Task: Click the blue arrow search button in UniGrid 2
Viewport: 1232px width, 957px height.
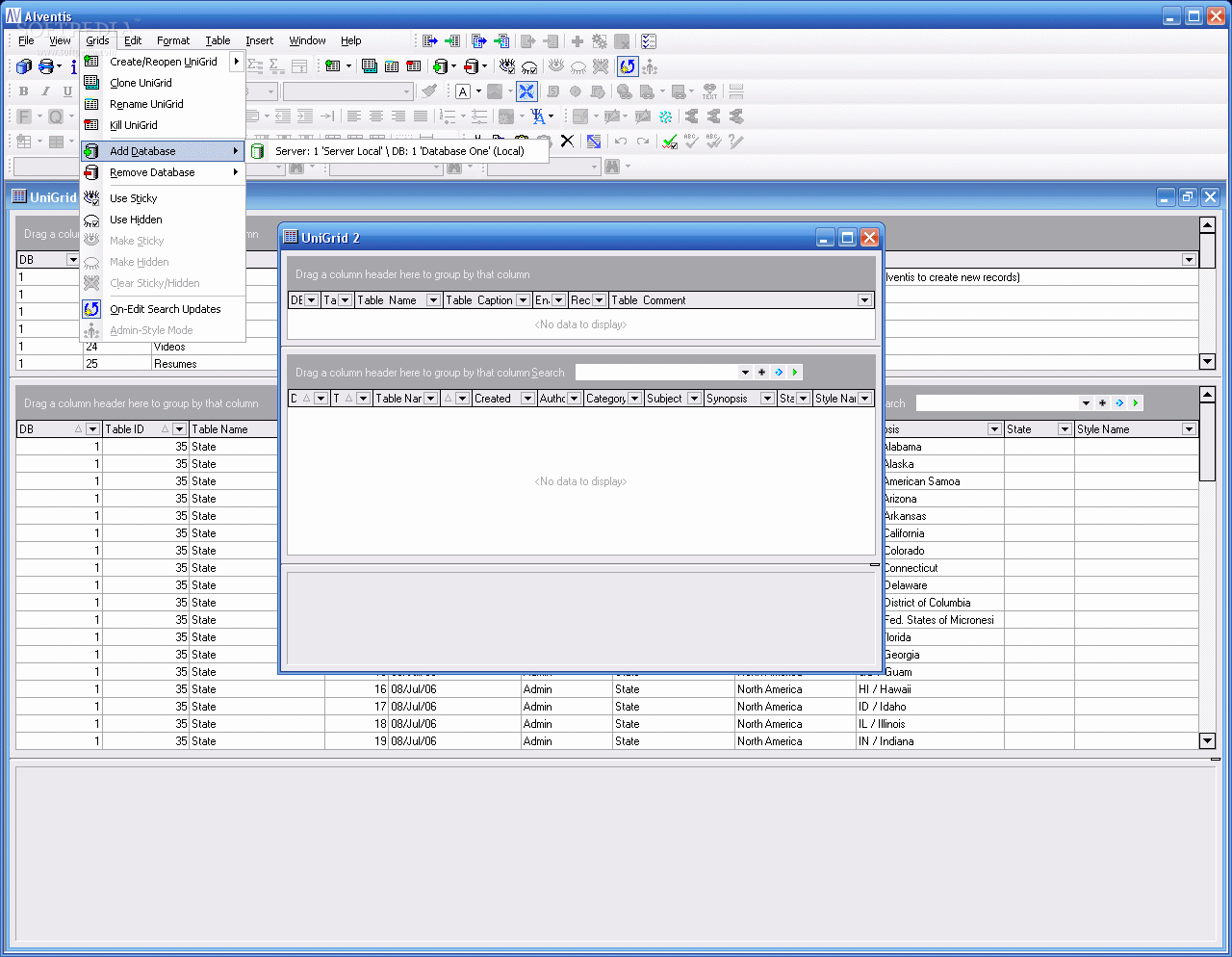Action: tap(778, 373)
